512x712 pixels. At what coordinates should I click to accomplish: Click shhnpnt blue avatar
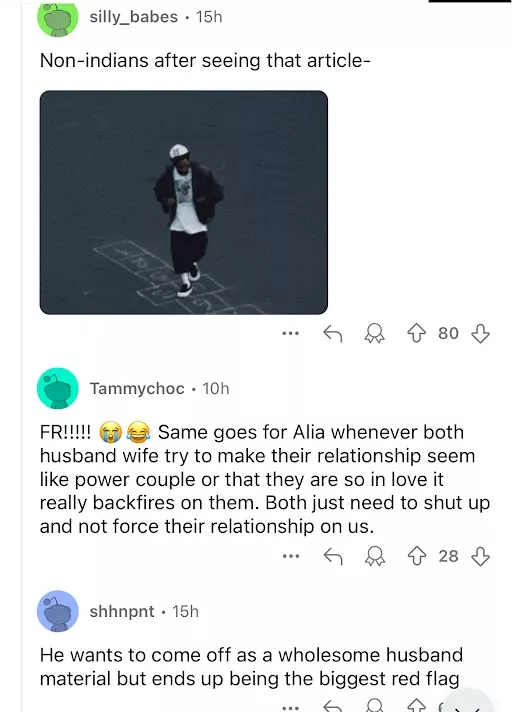coord(58,611)
